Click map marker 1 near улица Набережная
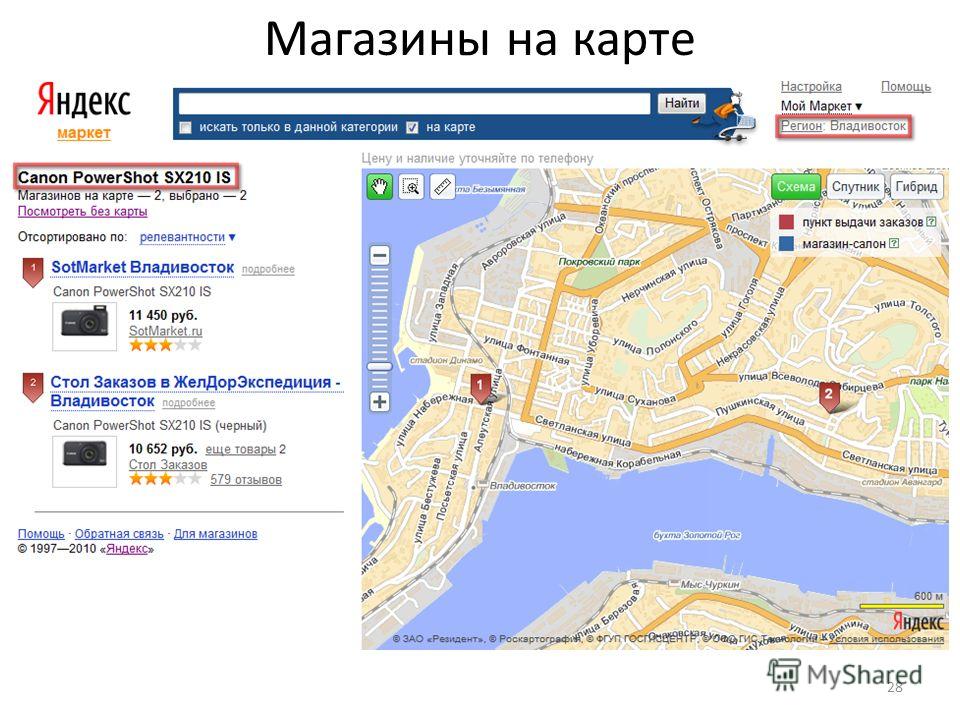This screenshot has height=720, width=960. coord(481,389)
